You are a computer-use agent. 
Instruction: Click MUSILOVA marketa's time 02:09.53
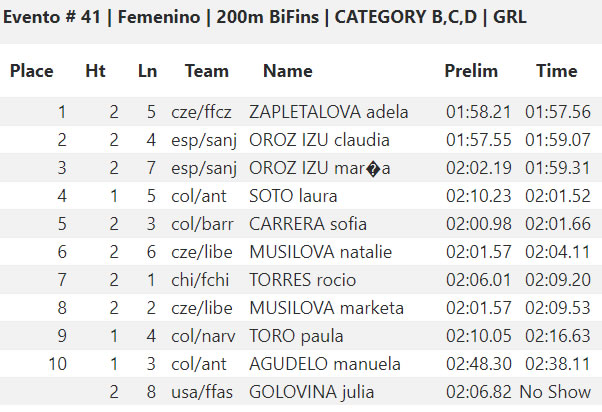coord(558,308)
